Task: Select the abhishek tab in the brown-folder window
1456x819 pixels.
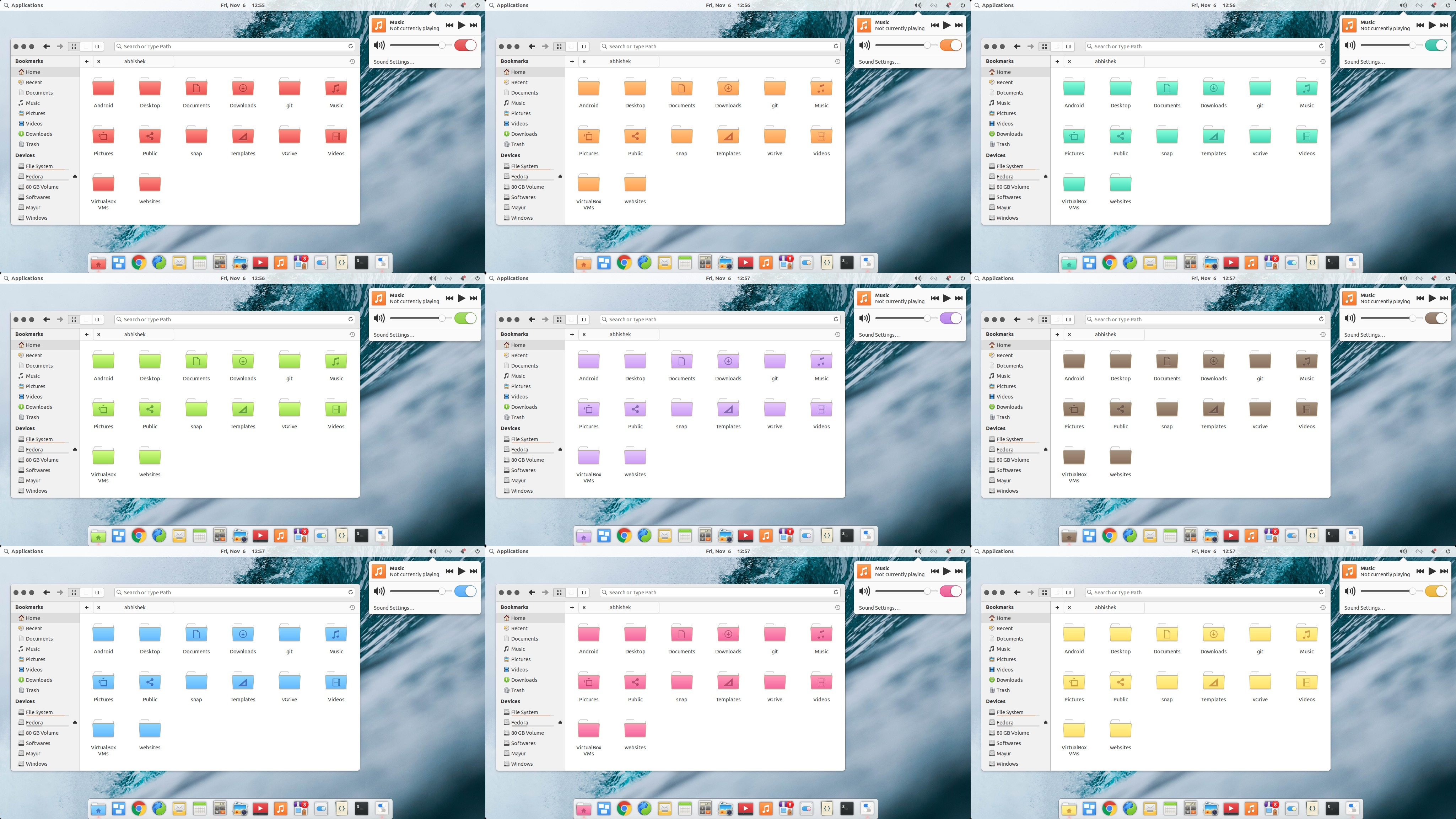Action: point(1105,334)
